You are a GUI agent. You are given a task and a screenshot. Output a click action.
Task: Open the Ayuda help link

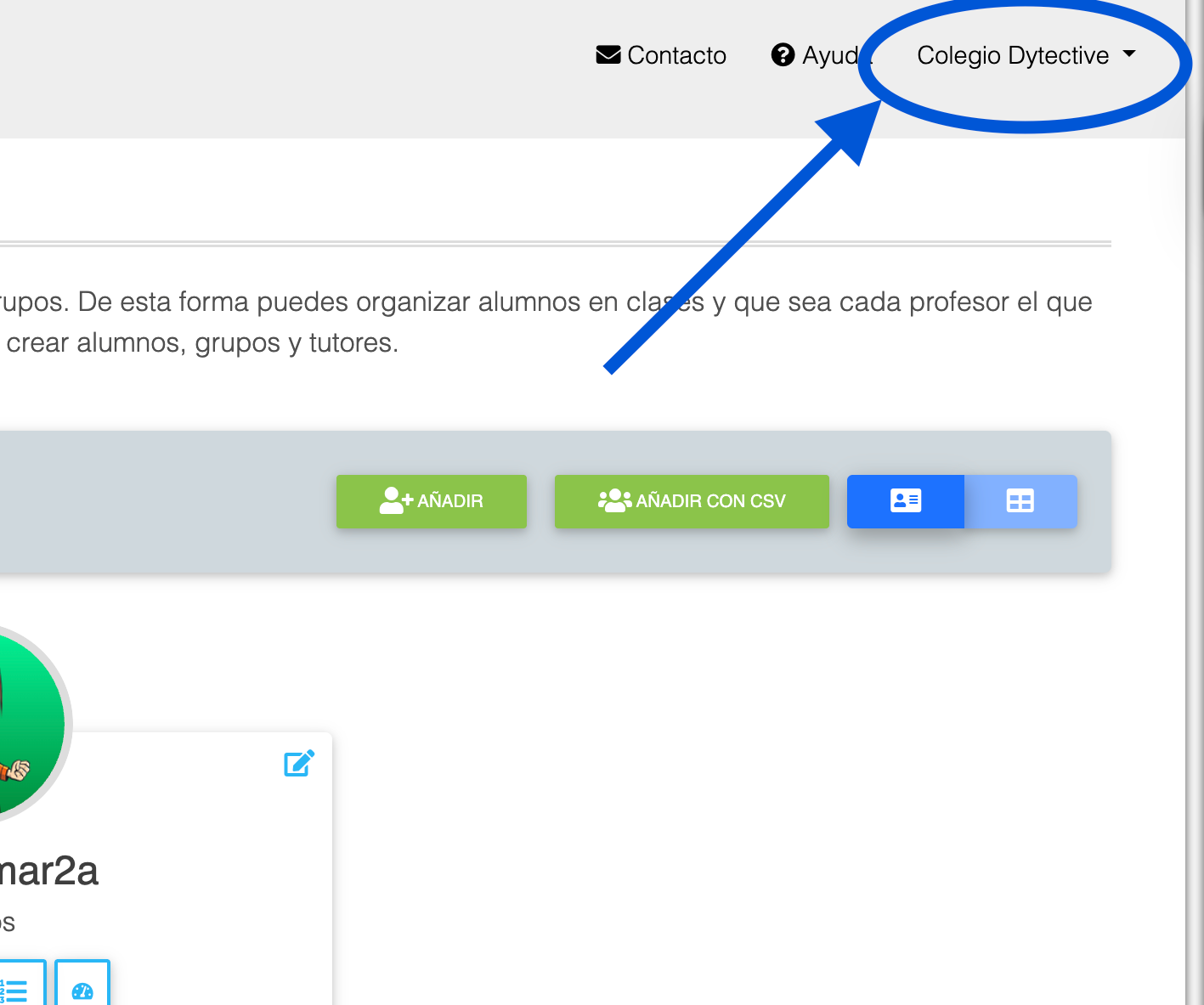(822, 55)
